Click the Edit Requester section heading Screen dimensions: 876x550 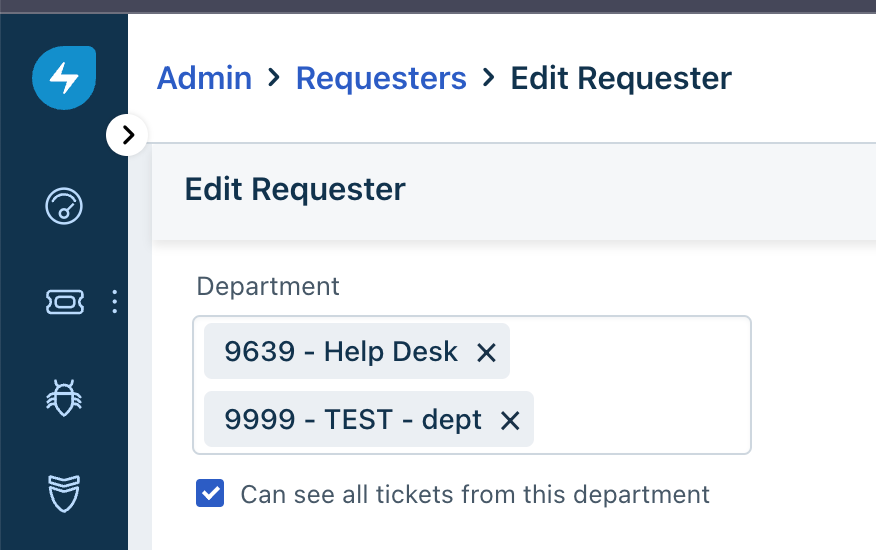(295, 189)
